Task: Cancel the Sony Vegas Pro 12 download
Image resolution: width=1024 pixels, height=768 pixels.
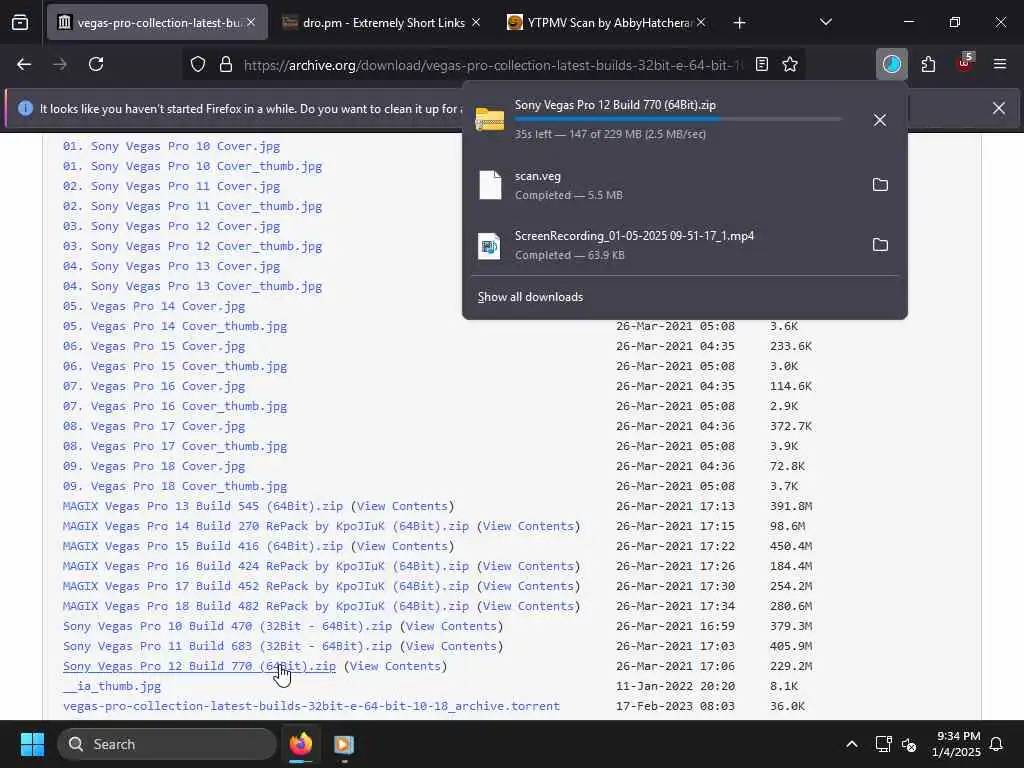Action: [x=880, y=120]
